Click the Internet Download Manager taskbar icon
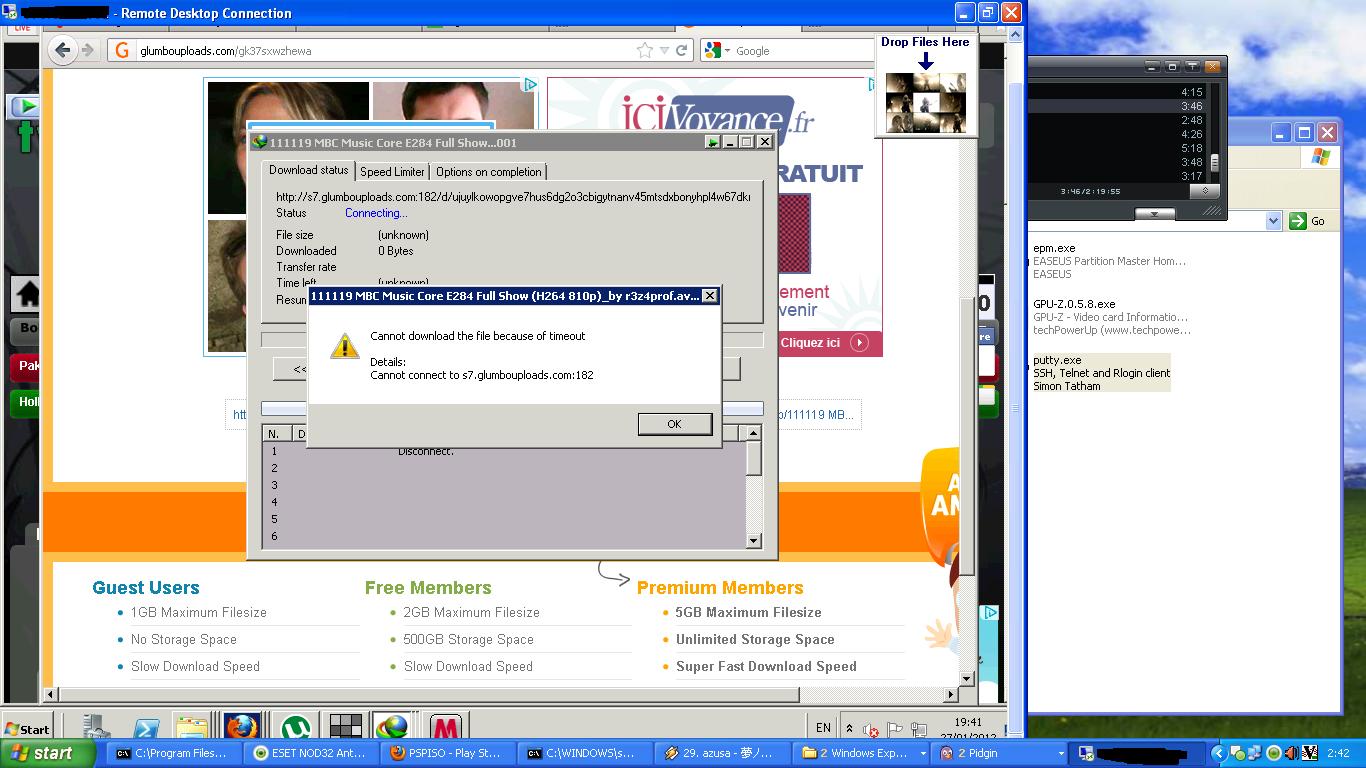The height and width of the screenshot is (768, 1366). pyautogui.click(x=392, y=728)
